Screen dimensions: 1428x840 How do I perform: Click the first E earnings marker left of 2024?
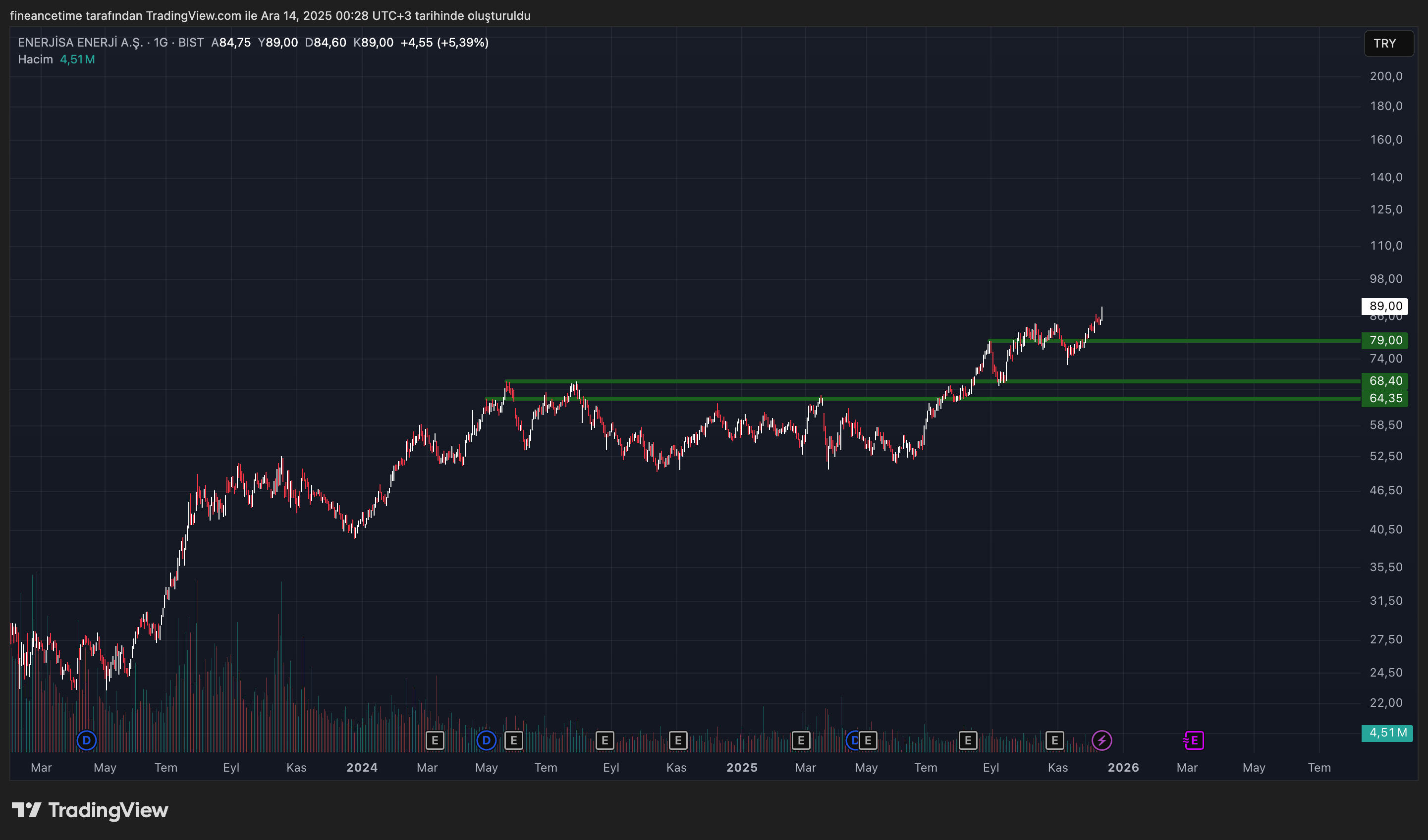click(x=435, y=740)
